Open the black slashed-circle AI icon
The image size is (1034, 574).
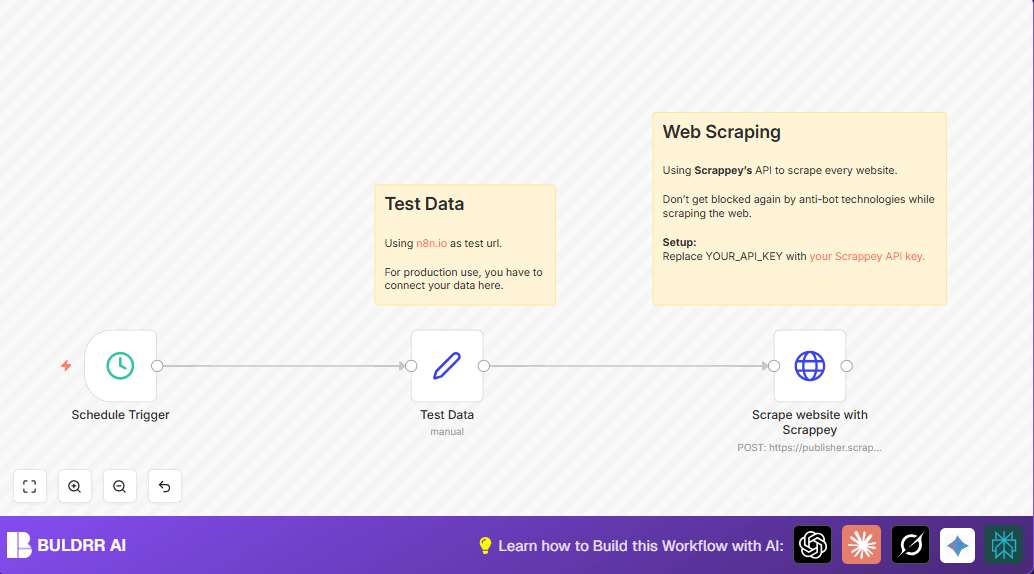(x=910, y=545)
